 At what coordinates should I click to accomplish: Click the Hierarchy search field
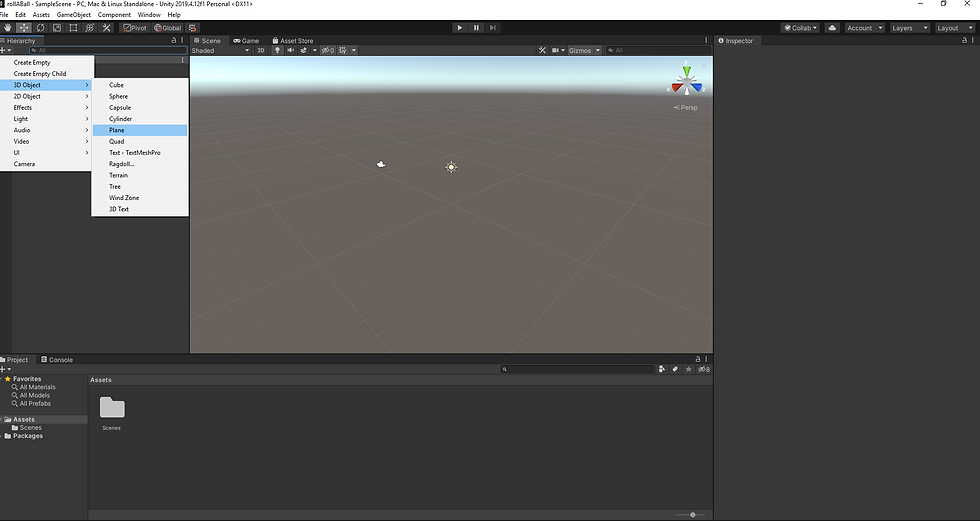point(108,51)
